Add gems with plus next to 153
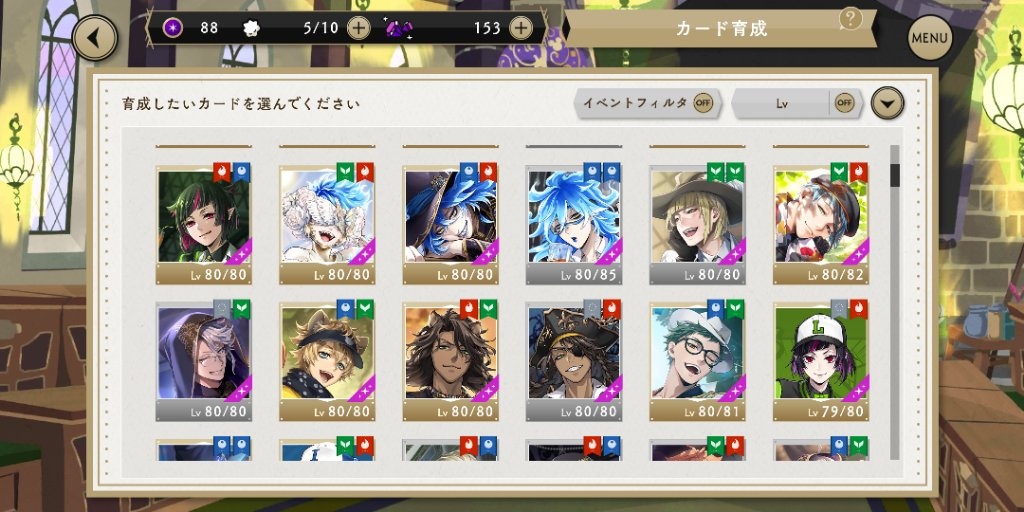 tap(520, 28)
